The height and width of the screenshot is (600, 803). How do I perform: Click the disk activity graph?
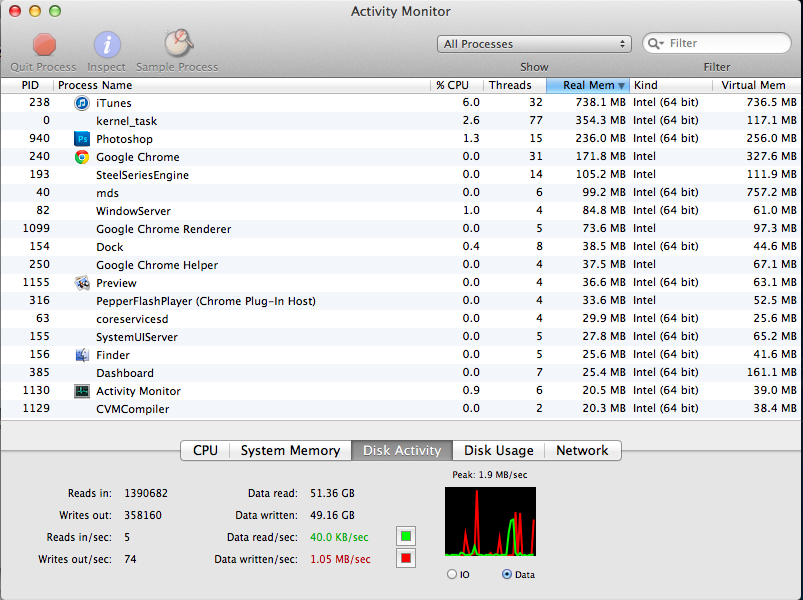(490, 521)
